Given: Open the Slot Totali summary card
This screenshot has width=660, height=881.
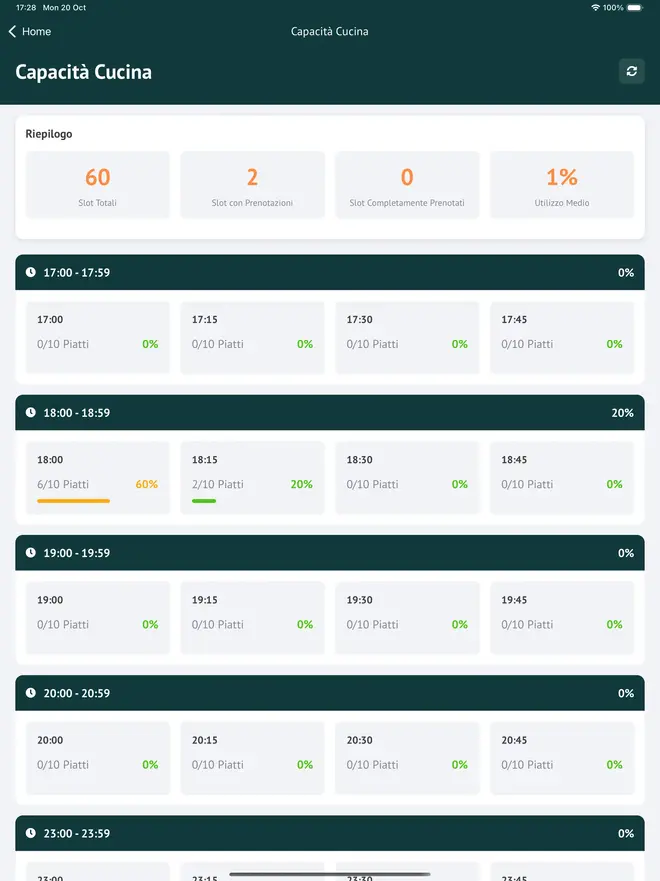Looking at the screenshot, I should (97, 185).
